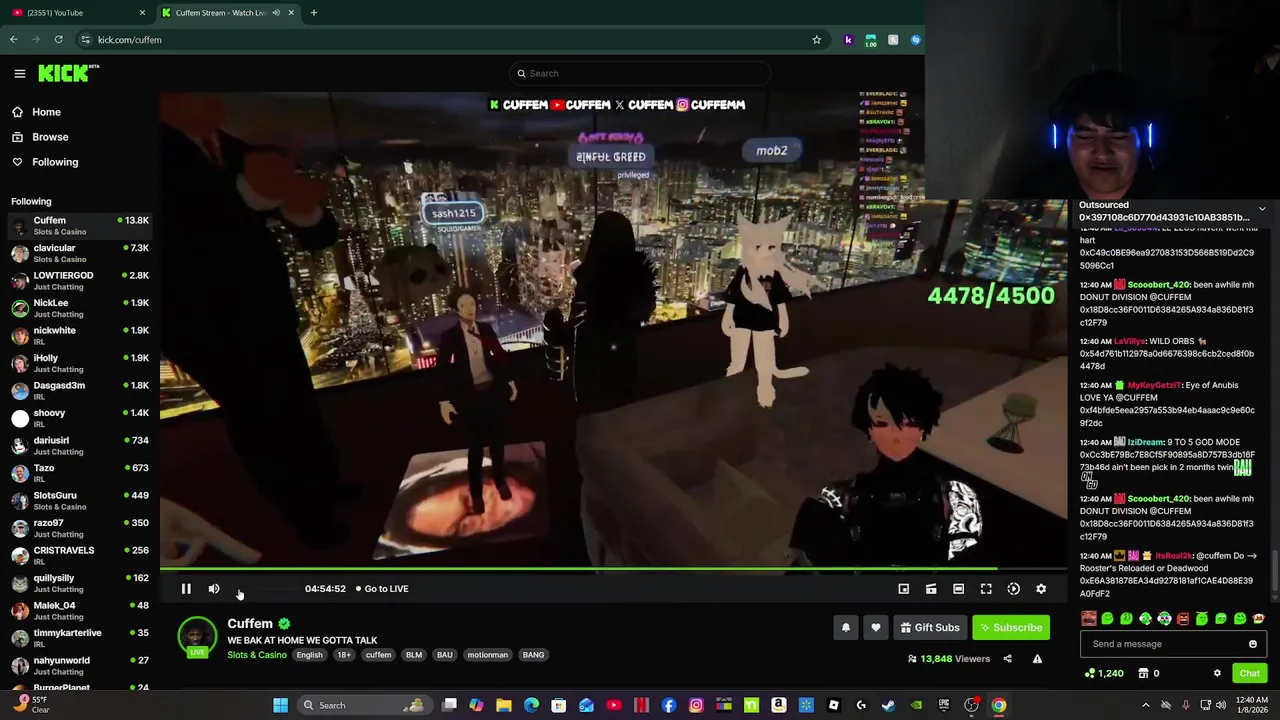Click Windows taskbar Search box

click(363, 705)
